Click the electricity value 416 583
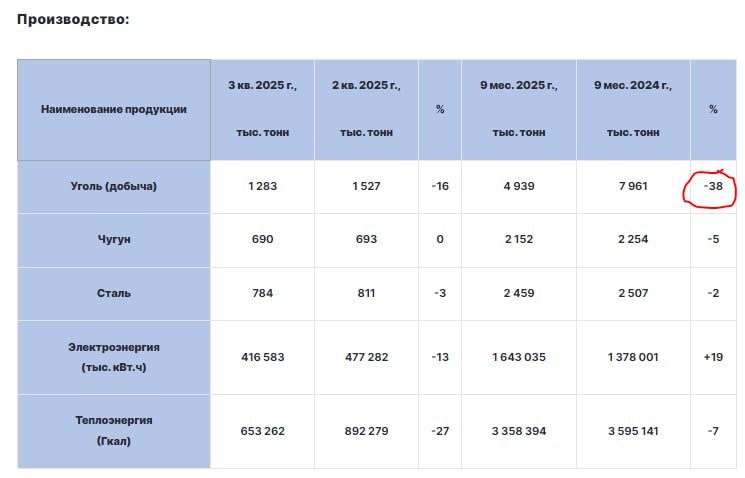The image size is (745, 478). coord(262,357)
